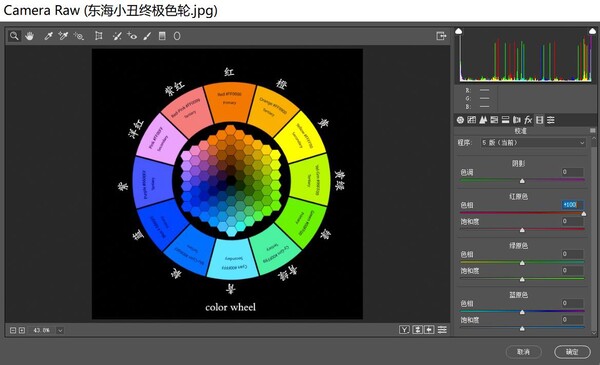Select the Targeted Adjustment tool
This screenshot has width=600, height=365.
[79, 36]
